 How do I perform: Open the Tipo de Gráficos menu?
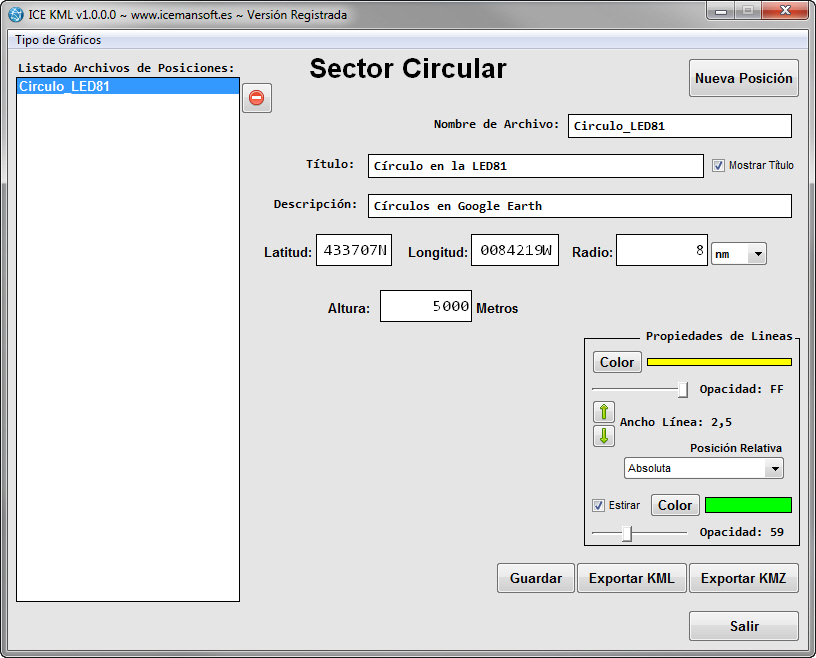(x=58, y=40)
